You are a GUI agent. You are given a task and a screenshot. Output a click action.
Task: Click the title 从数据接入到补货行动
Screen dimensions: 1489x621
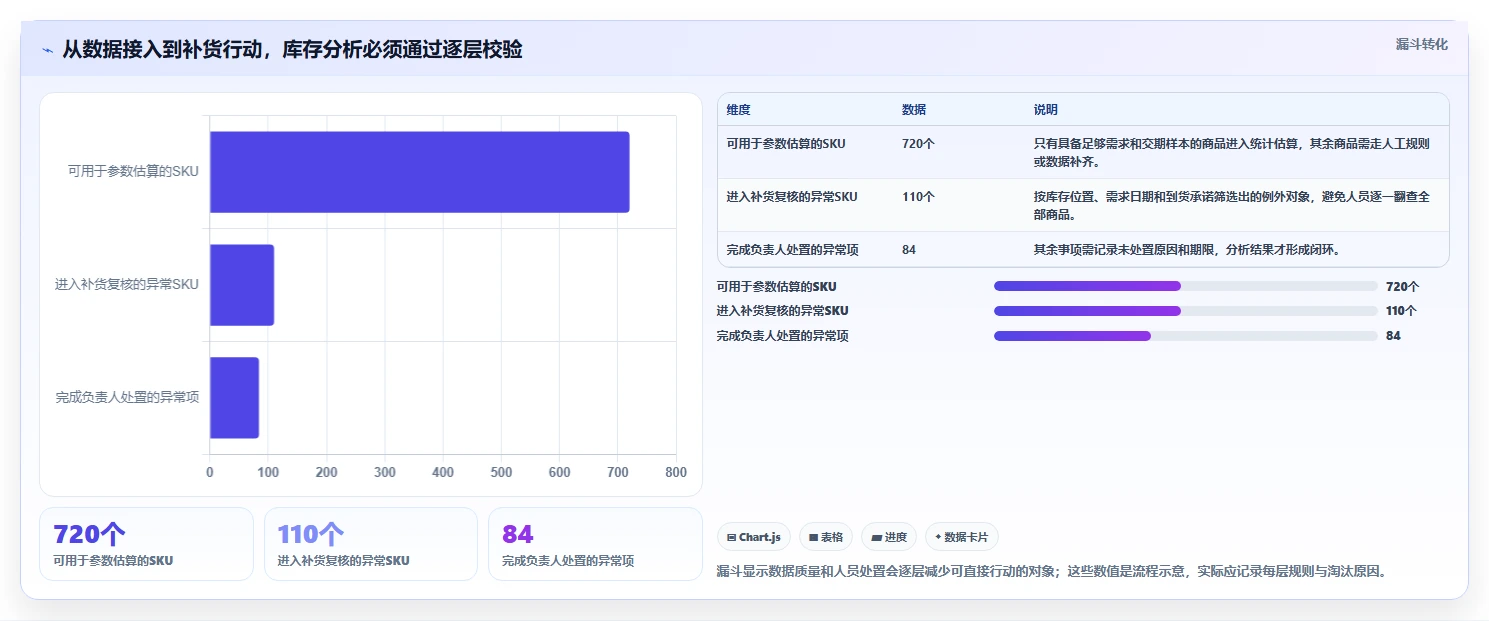[292, 50]
